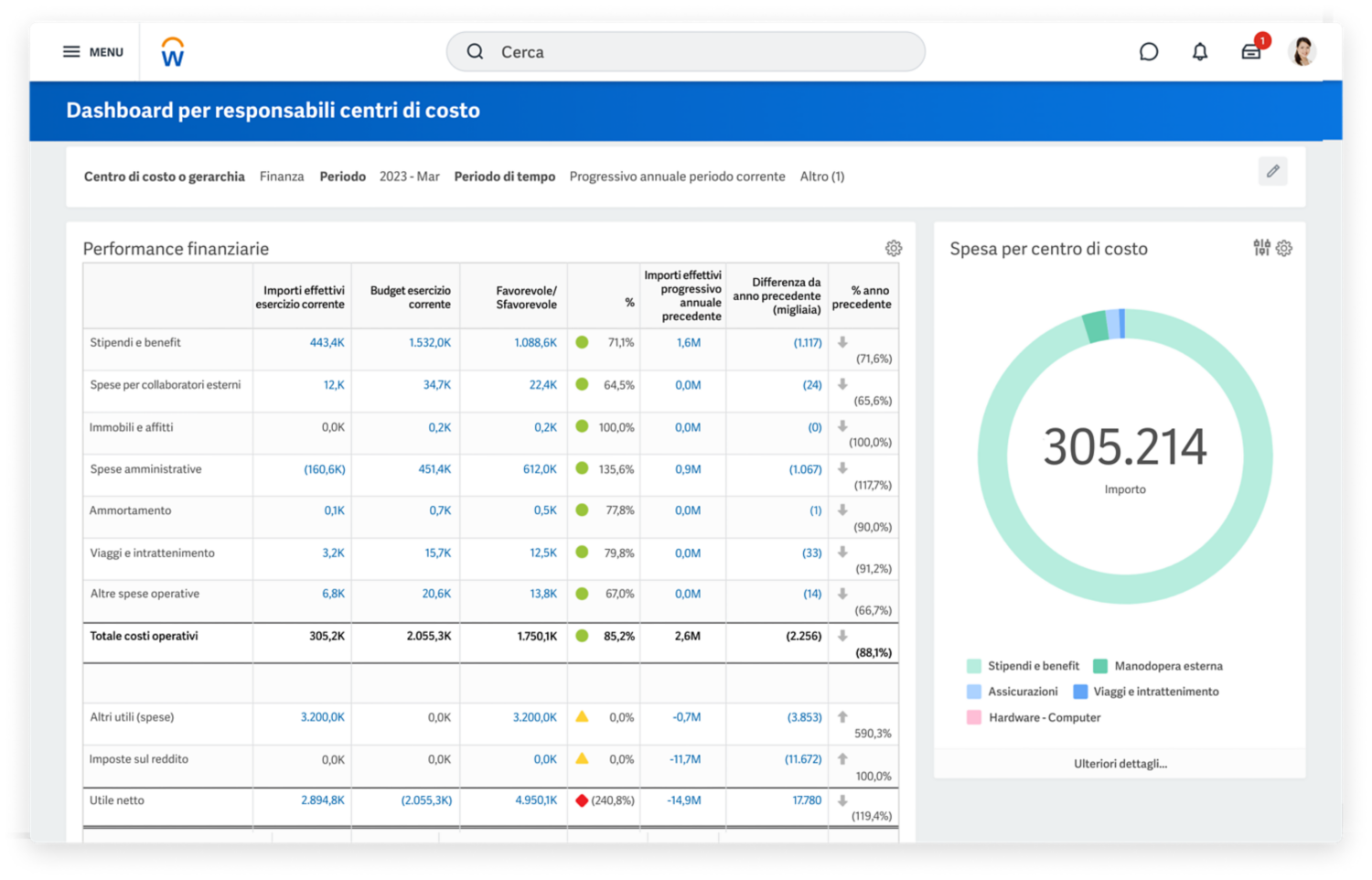Screen dimensions: 1372x880
Task: Open the notifications bell icon
Action: point(1200,52)
